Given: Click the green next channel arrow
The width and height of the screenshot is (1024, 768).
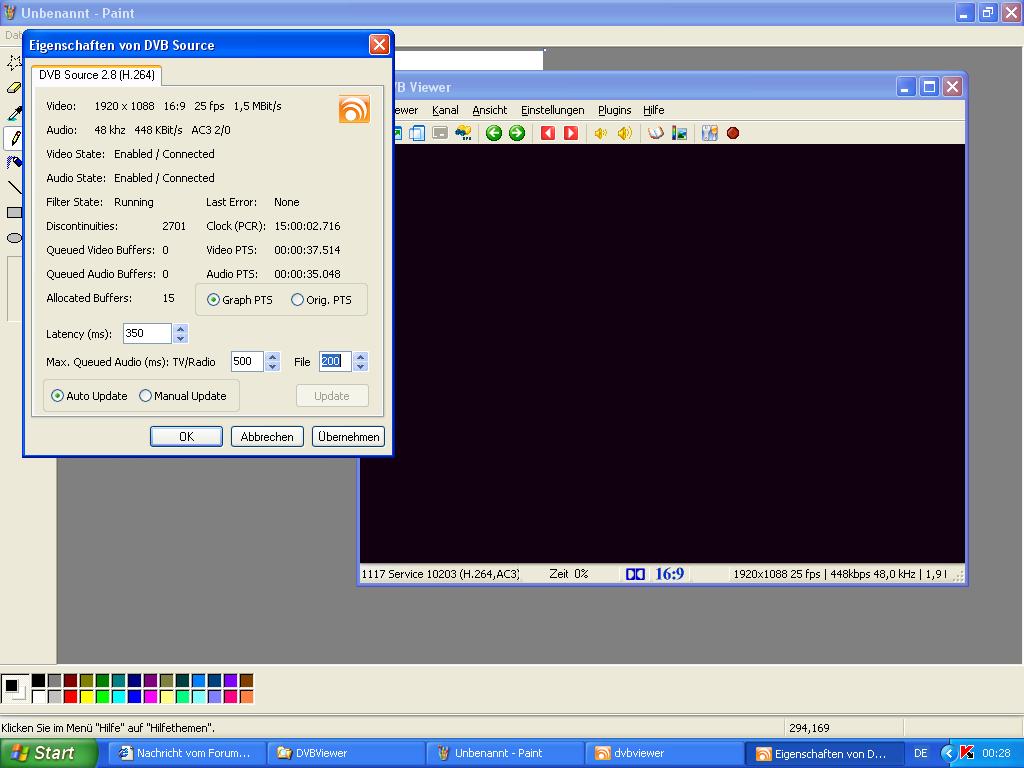Looking at the screenshot, I should (517, 133).
